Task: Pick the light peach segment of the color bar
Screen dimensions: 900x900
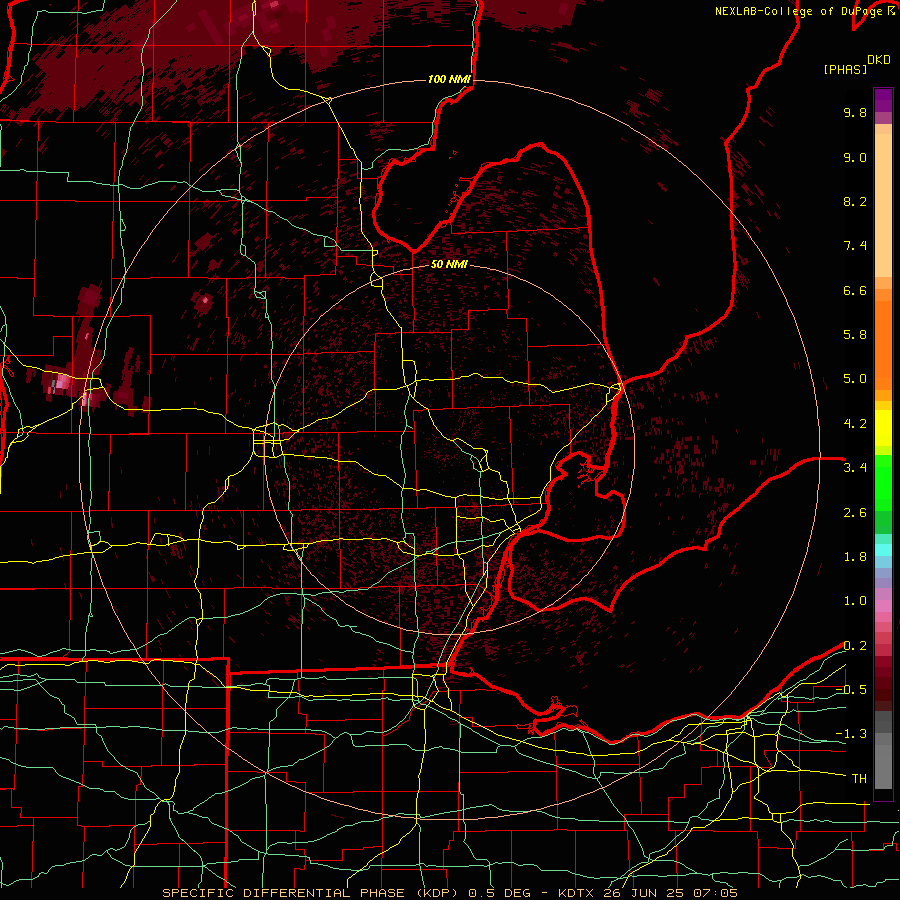Action: click(883, 207)
